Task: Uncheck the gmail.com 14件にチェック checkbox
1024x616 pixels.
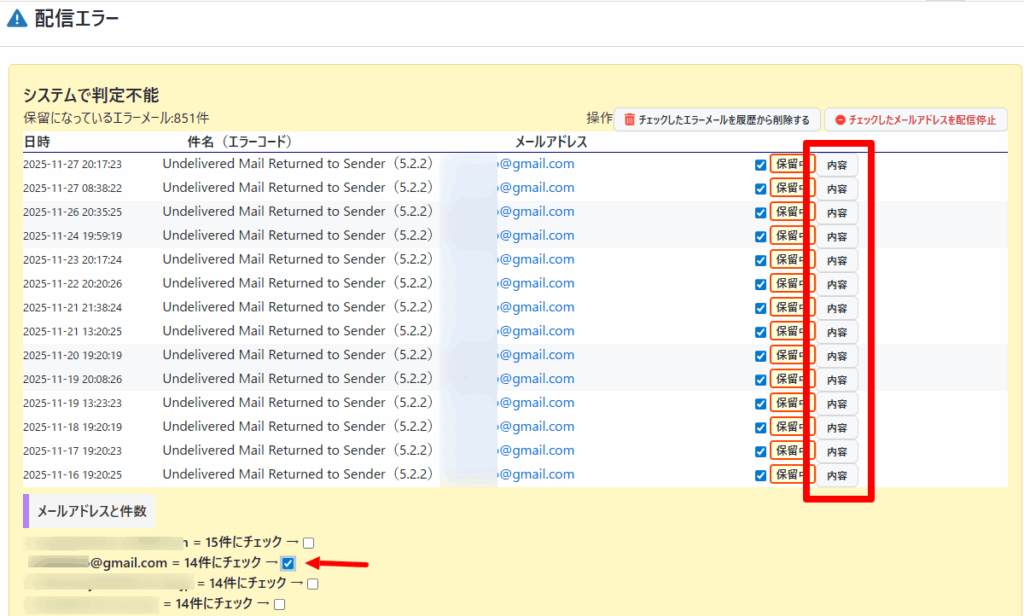Action: click(x=288, y=563)
